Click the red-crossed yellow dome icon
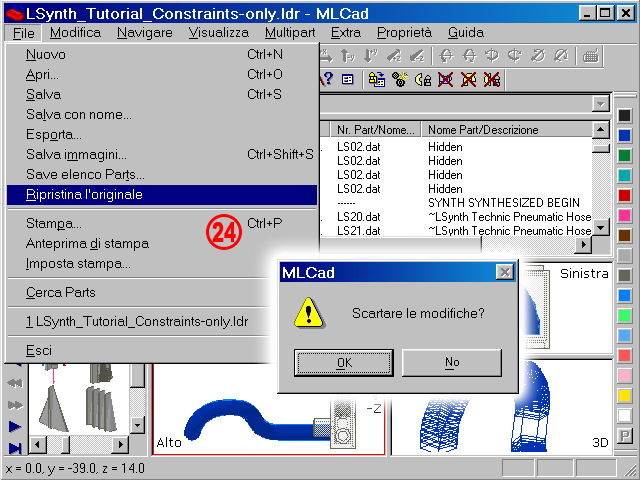 [469, 79]
